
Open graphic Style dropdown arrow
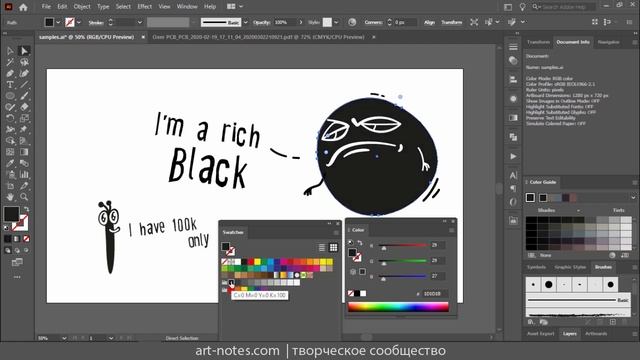coord(336,22)
